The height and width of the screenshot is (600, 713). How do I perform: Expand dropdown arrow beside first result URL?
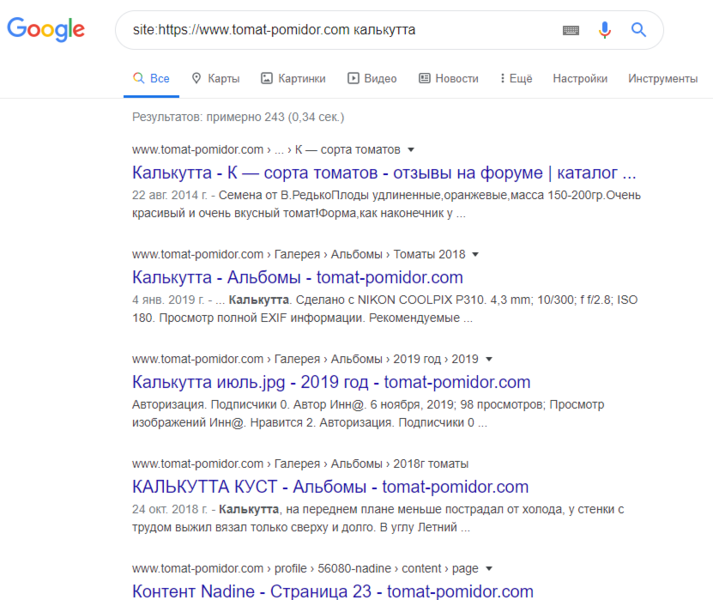(x=412, y=149)
